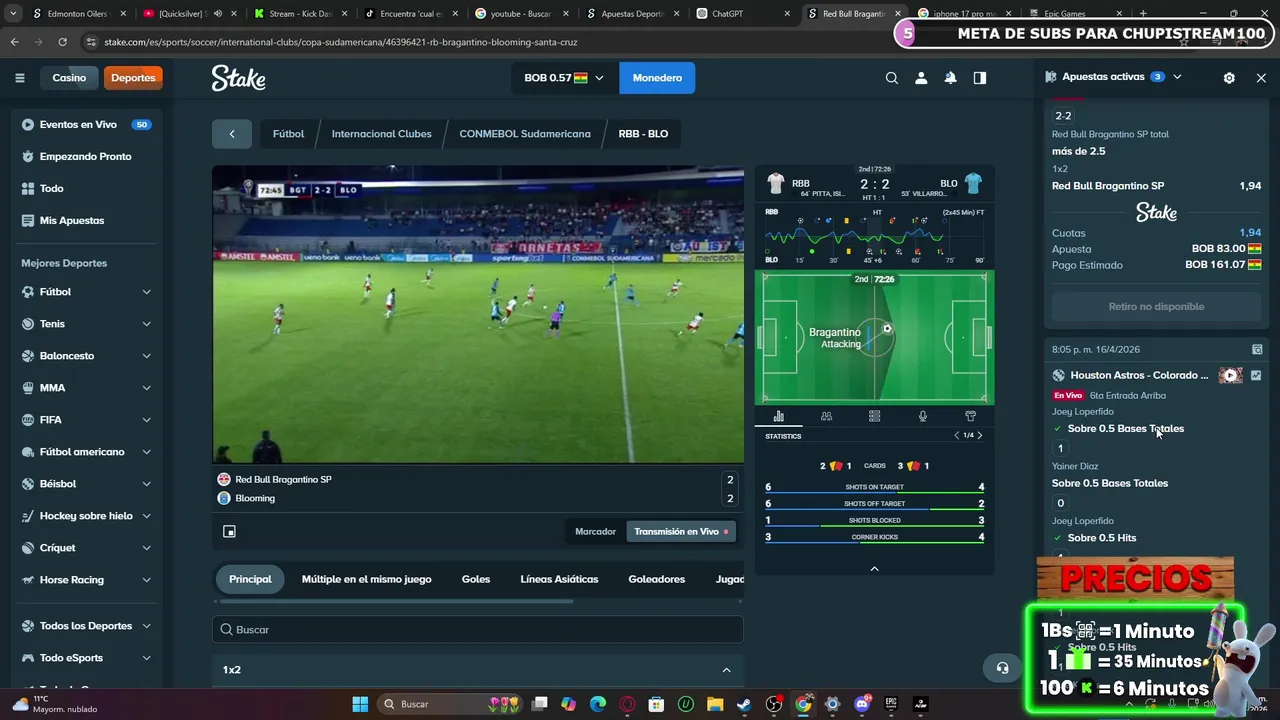Open the site search magnifier icon
Screen dimensions: 1280x720
892,78
